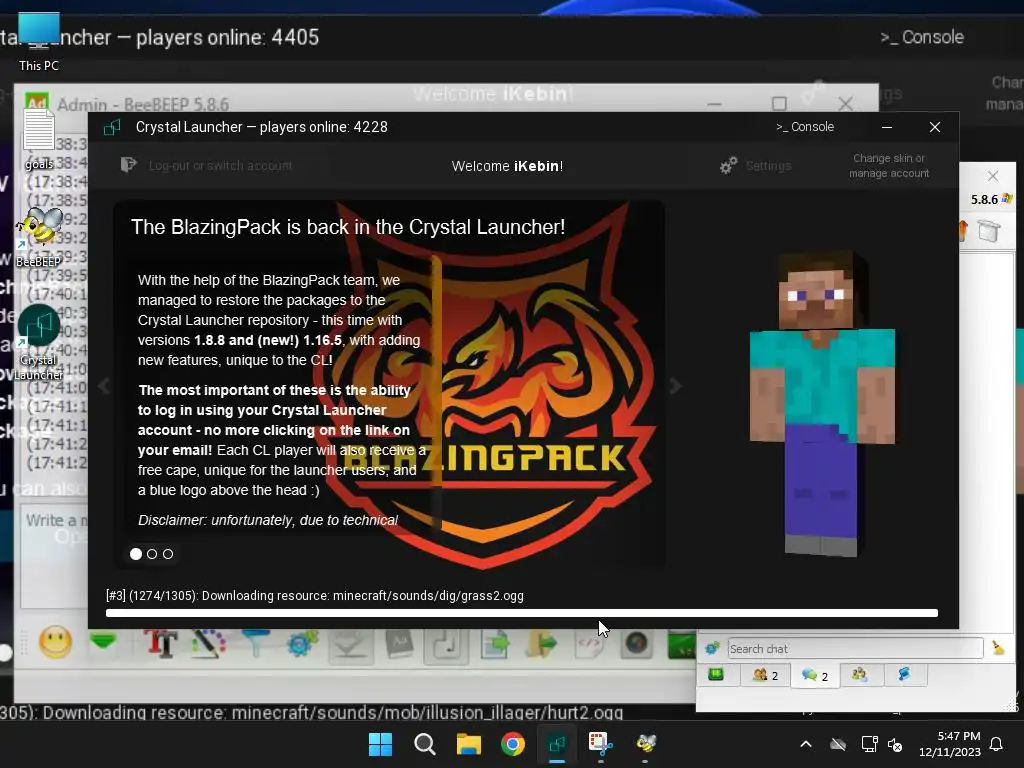Click in BeeBEEP write message box
This screenshot has height=768, width=1024.
[55, 555]
